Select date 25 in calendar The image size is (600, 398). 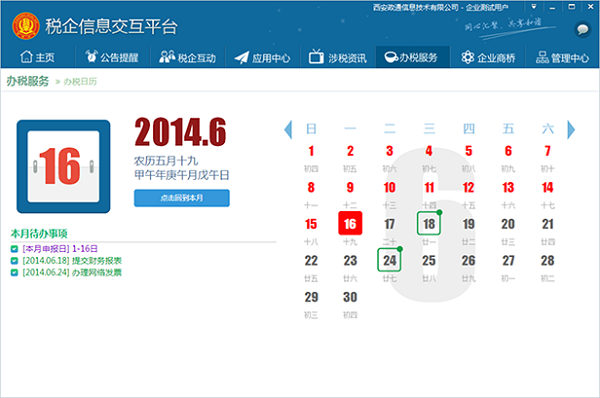429,261
